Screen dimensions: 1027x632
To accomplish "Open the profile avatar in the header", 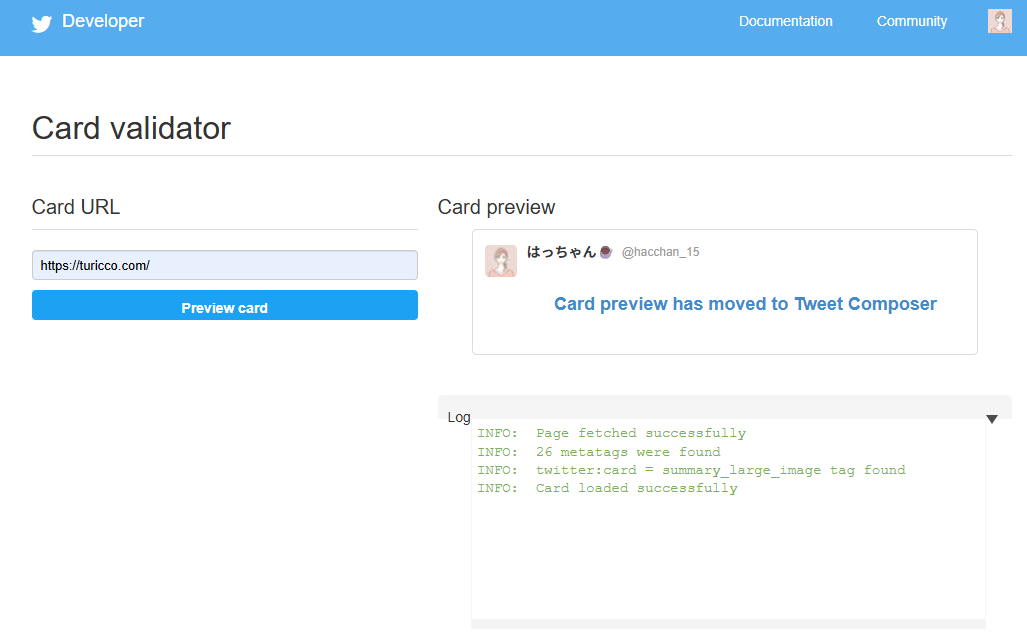I will coord(999,22).
